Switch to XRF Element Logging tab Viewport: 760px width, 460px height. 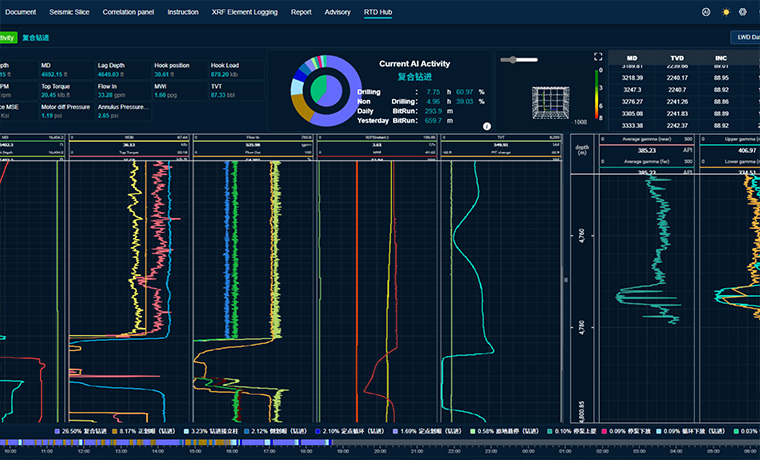point(245,12)
